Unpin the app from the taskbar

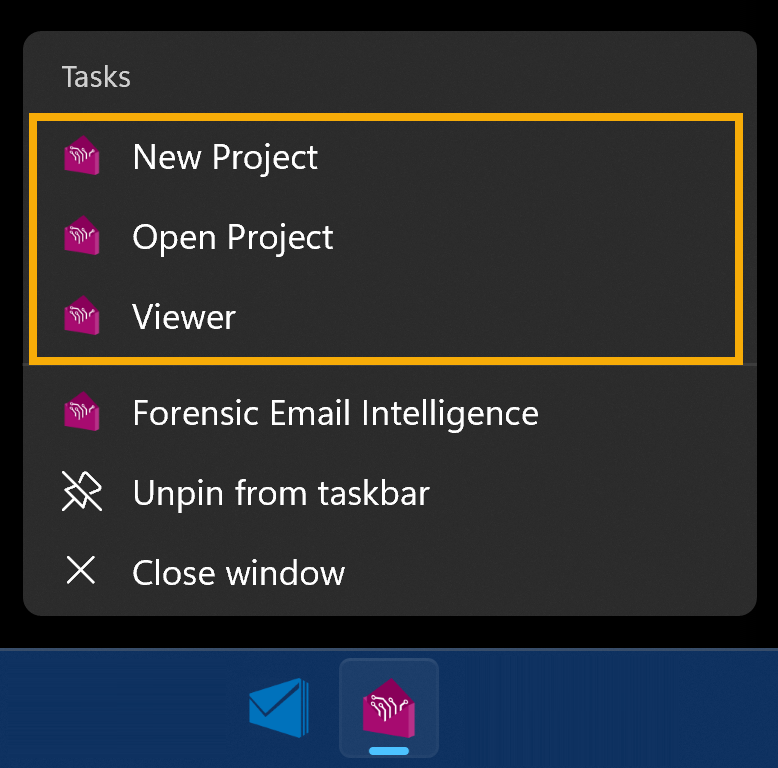coord(281,493)
